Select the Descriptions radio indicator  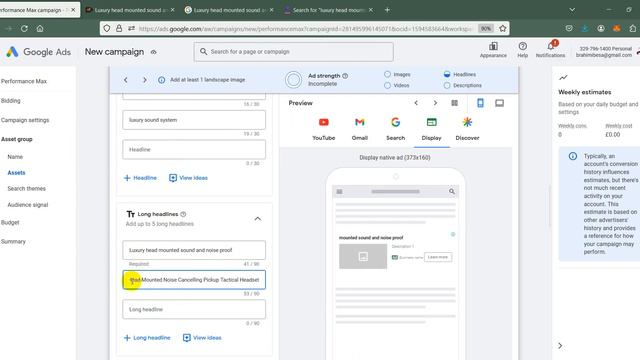click(x=447, y=85)
